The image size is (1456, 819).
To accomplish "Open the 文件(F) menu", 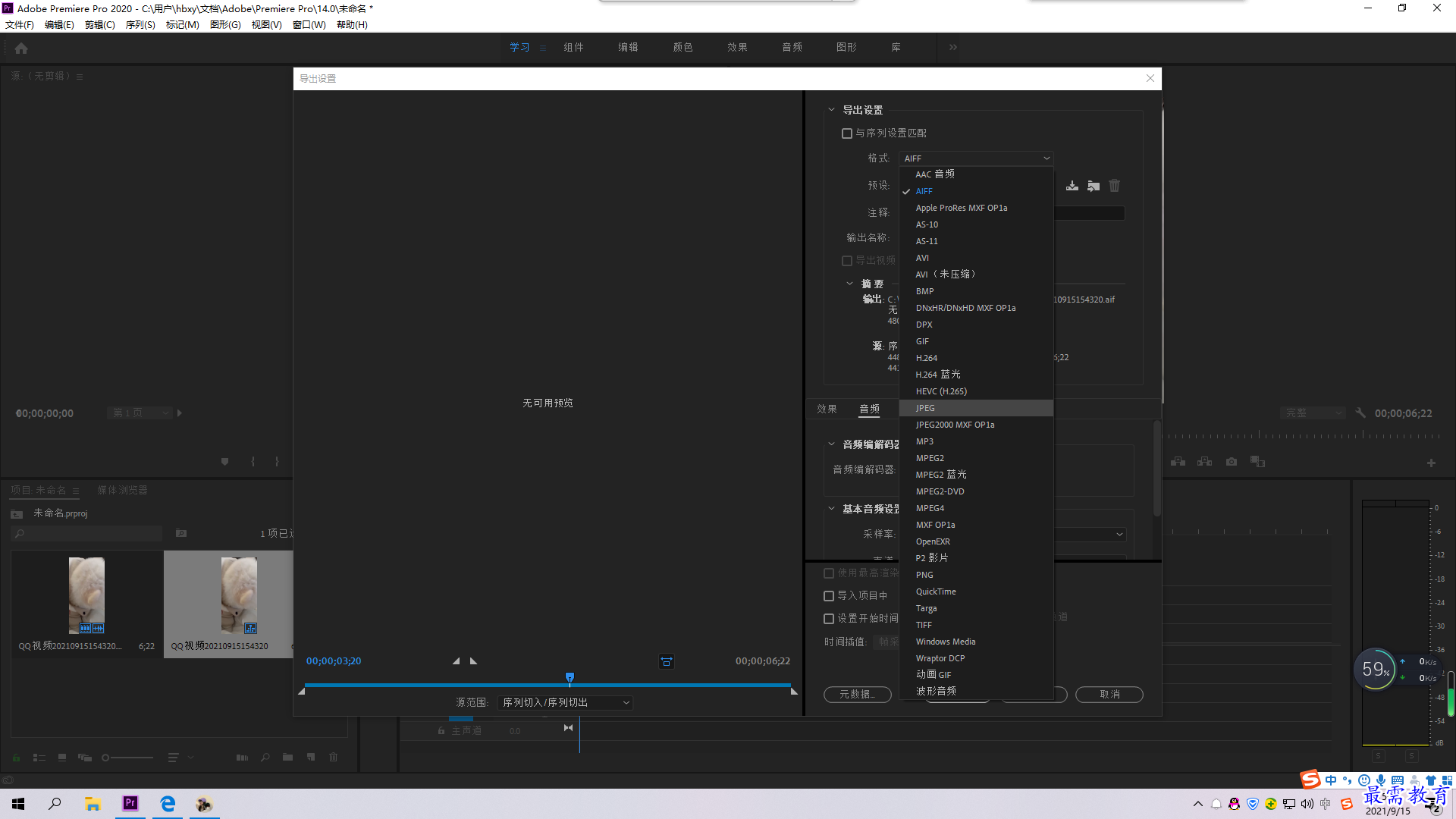I will [x=20, y=25].
